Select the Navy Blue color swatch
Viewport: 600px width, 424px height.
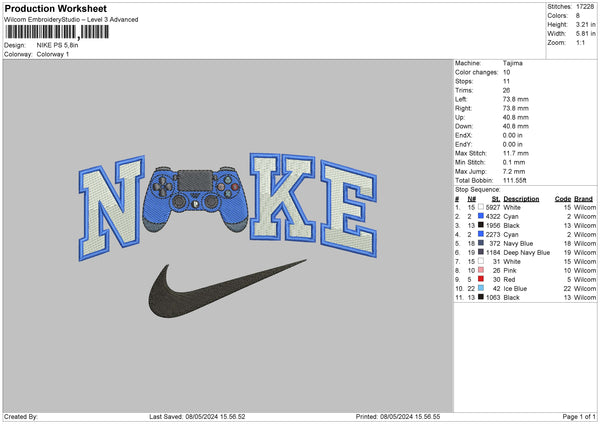(481, 243)
